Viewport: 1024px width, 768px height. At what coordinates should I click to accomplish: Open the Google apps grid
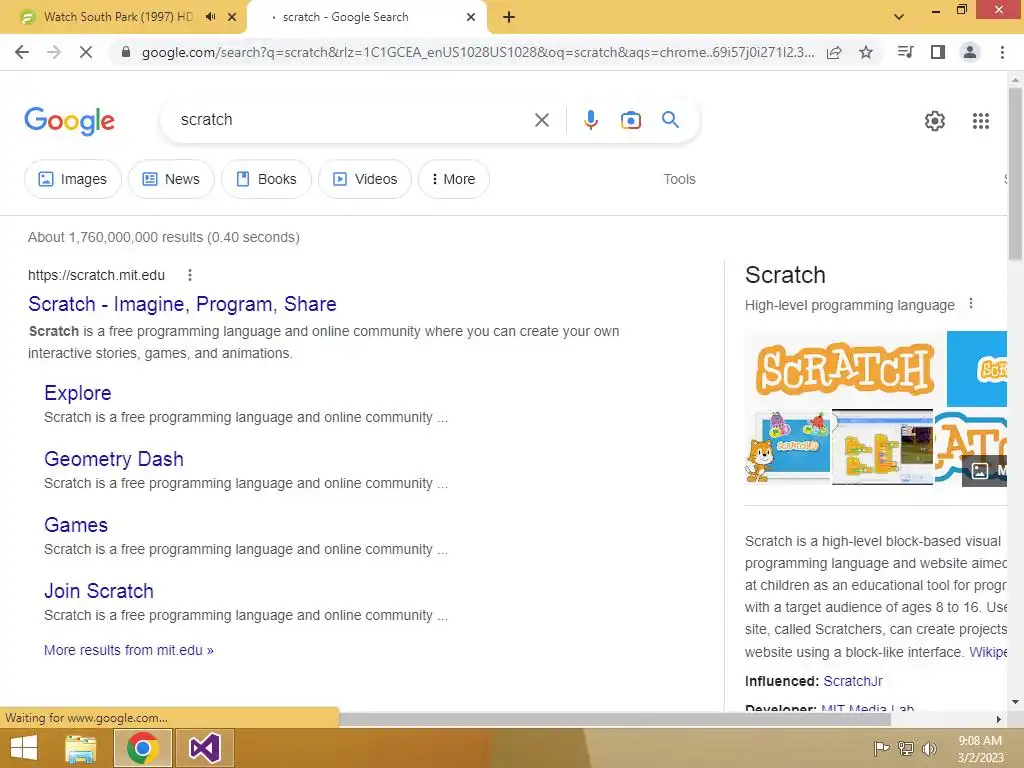980,121
